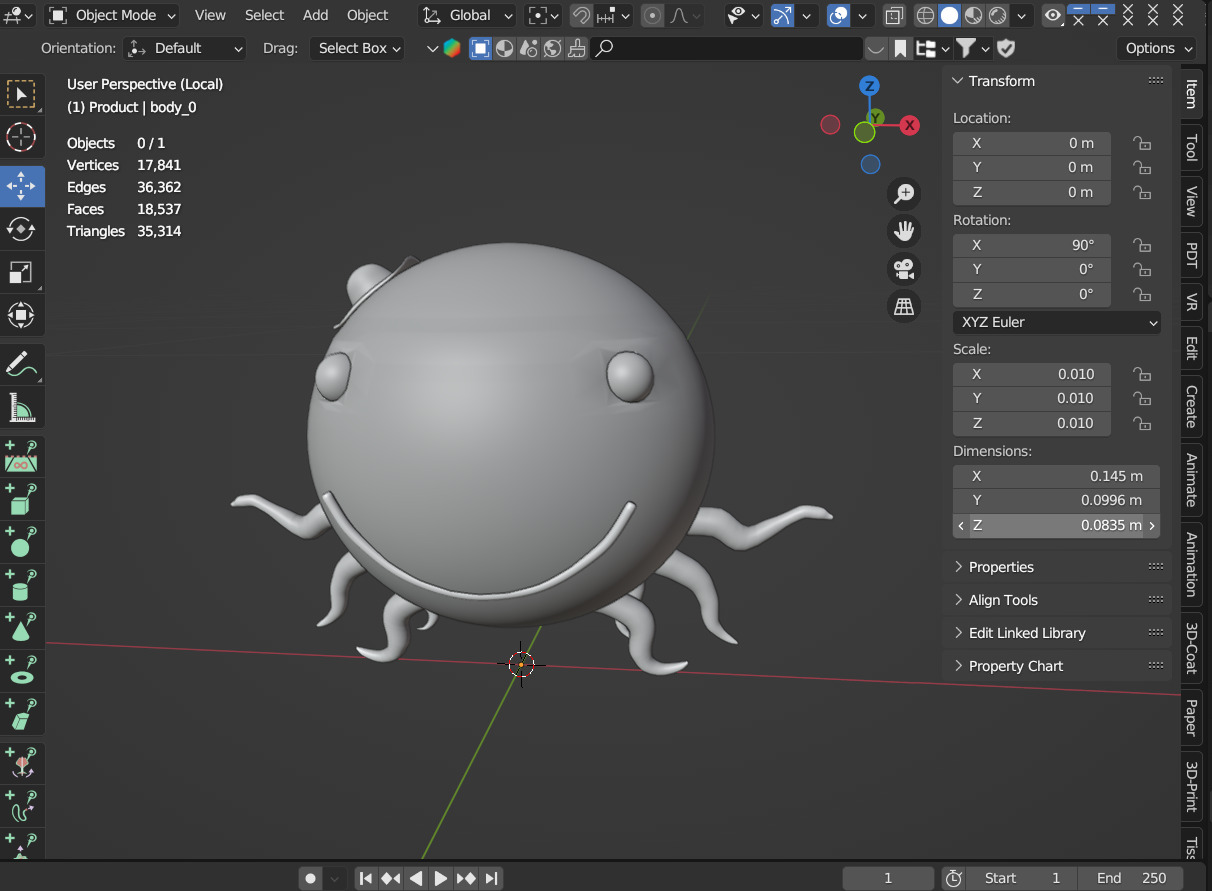Click the current frame field showing 1
This screenshot has width=1212, height=891.
(x=887, y=878)
